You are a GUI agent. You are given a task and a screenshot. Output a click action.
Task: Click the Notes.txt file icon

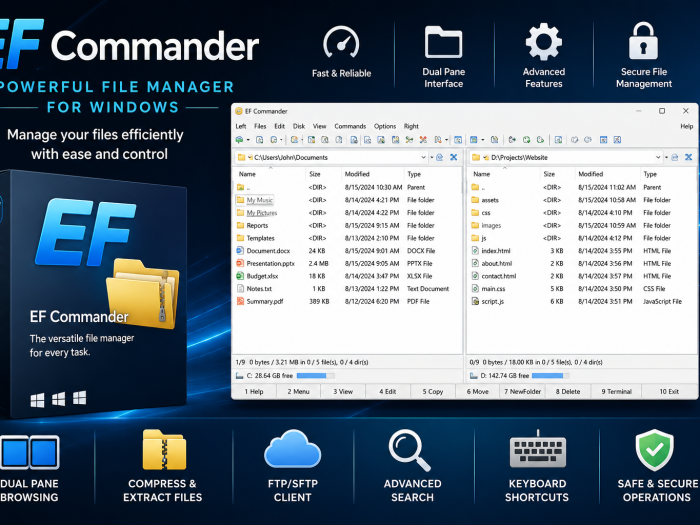click(240, 288)
